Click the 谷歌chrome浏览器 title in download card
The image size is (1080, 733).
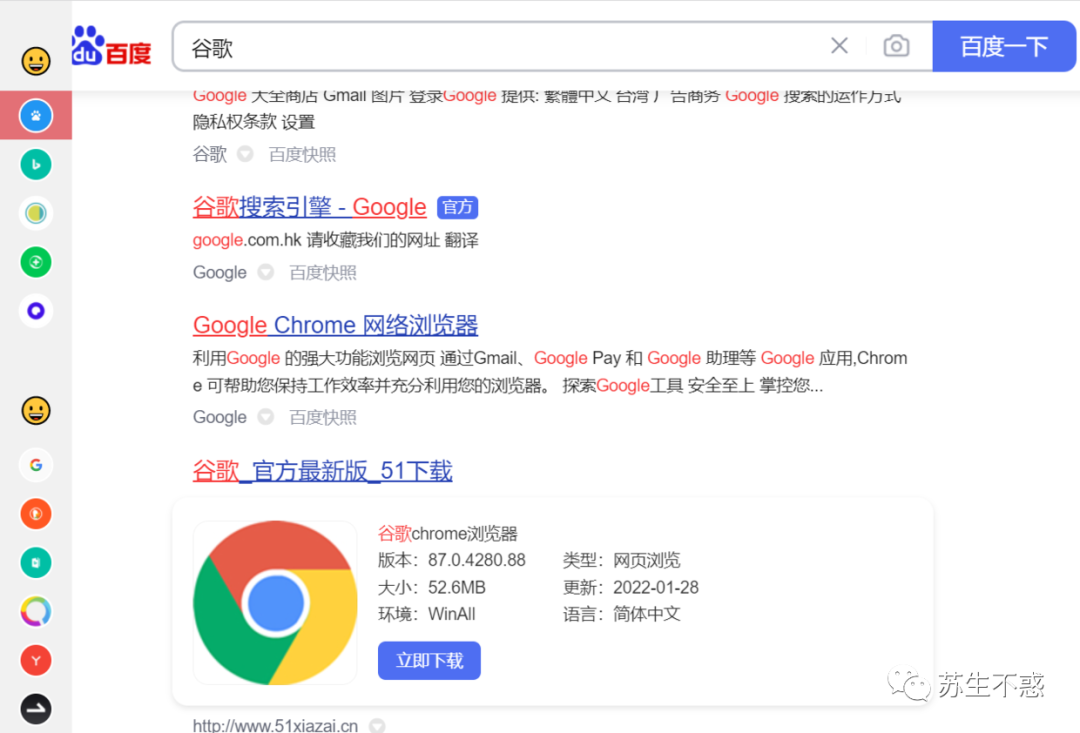448,533
